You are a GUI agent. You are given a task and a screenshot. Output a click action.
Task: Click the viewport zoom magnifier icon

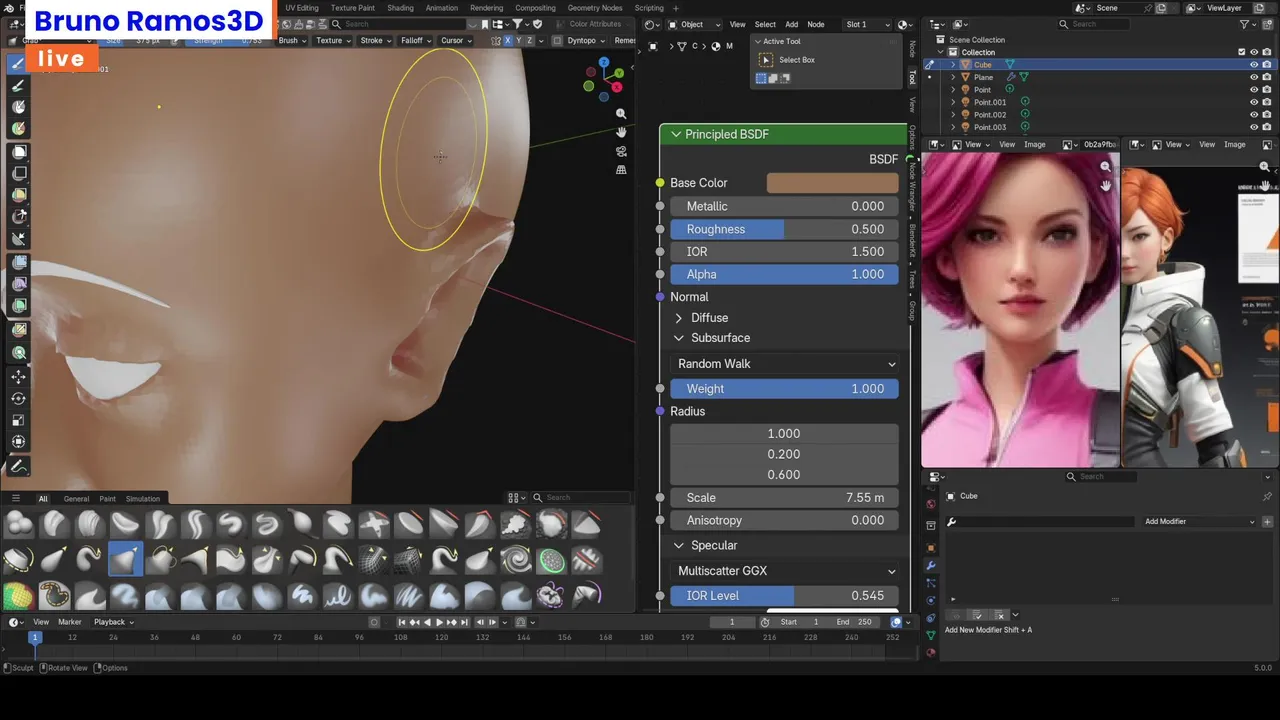tap(621, 114)
